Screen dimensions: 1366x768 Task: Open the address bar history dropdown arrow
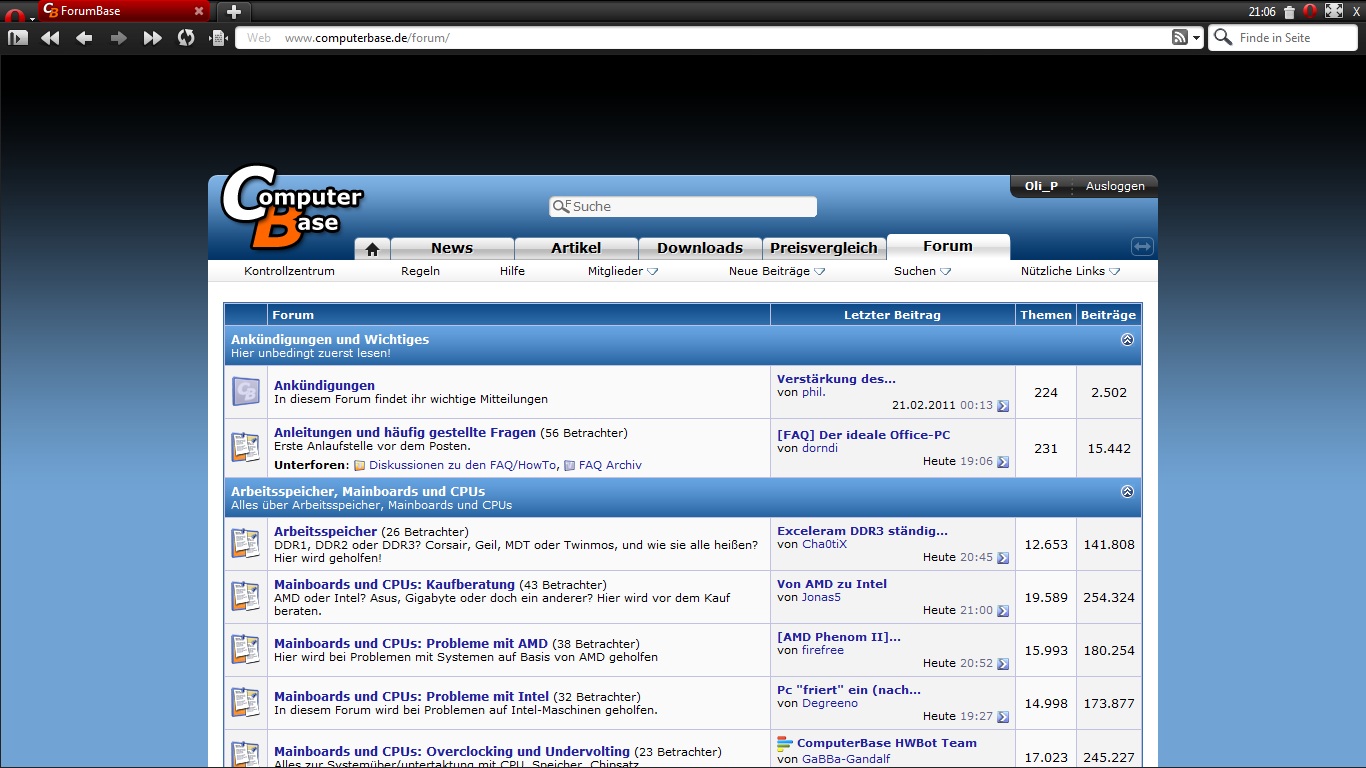coord(1196,38)
